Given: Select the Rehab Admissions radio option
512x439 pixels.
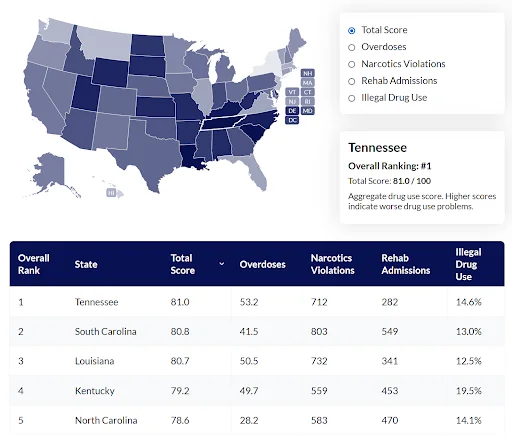Looking at the screenshot, I should tap(351, 81).
